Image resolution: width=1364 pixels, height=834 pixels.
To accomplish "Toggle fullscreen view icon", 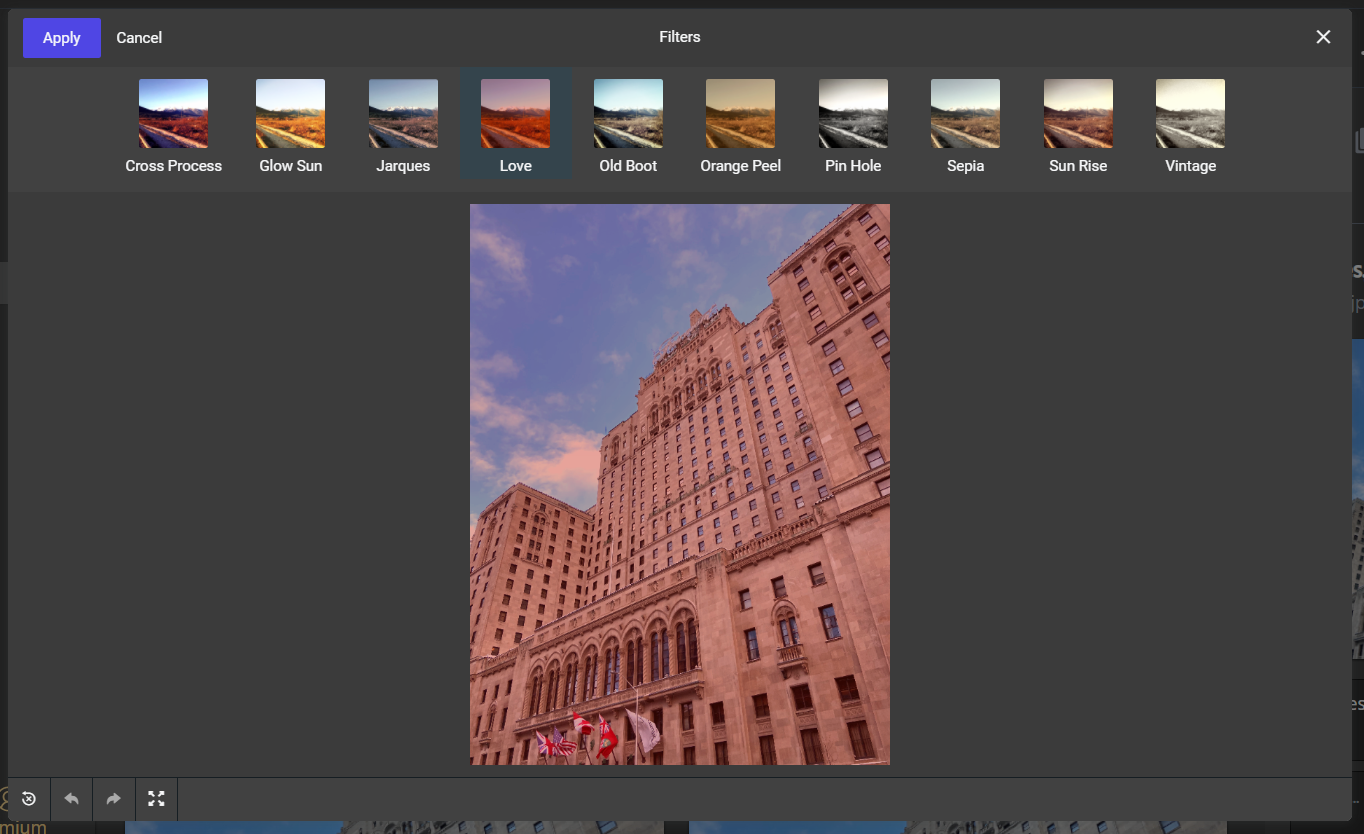I will tap(156, 799).
